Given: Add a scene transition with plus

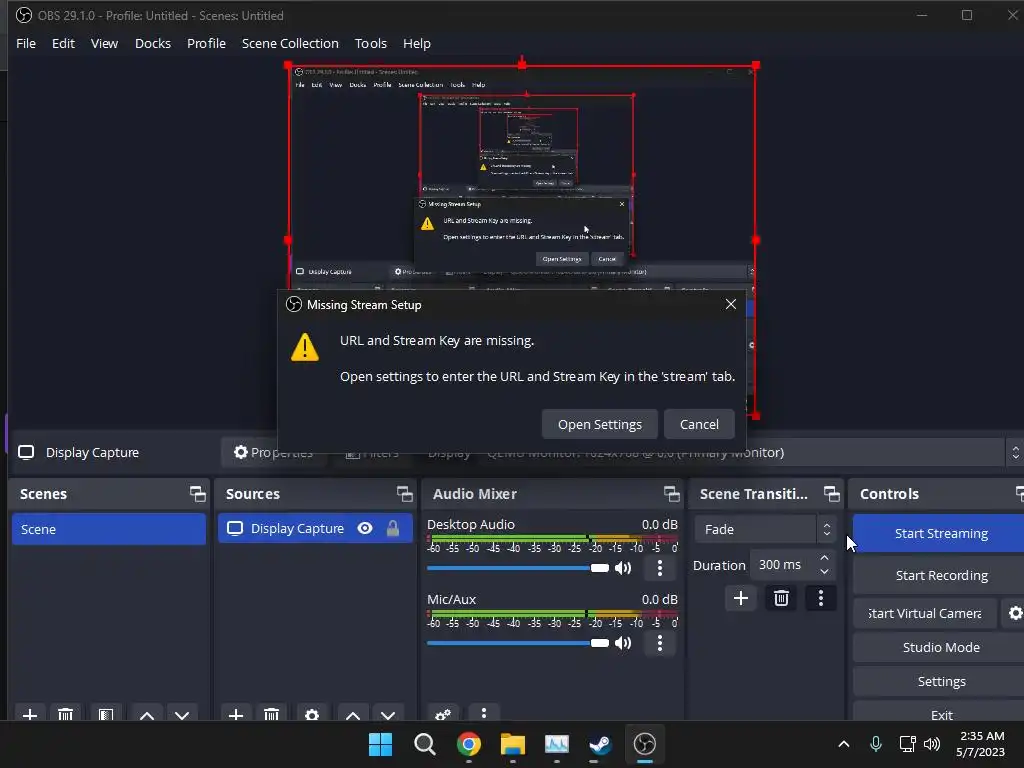Looking at the screenshot, I should [x=741, y=598].
